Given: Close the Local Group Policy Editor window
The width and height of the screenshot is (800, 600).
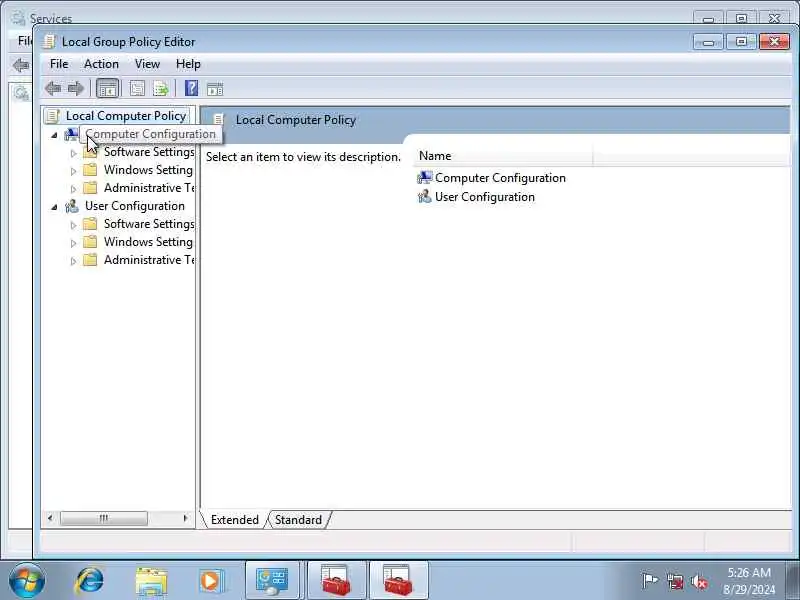Looking at the screenshot, I should 774,41.
